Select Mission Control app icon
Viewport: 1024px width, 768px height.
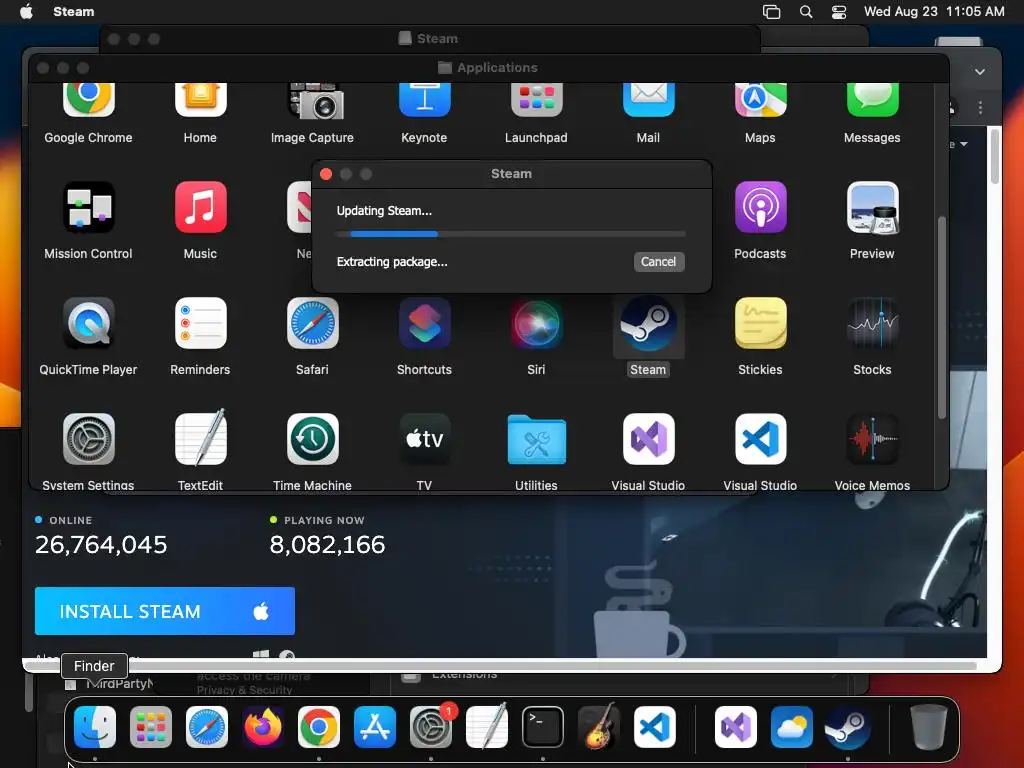[x=88, y=207]
